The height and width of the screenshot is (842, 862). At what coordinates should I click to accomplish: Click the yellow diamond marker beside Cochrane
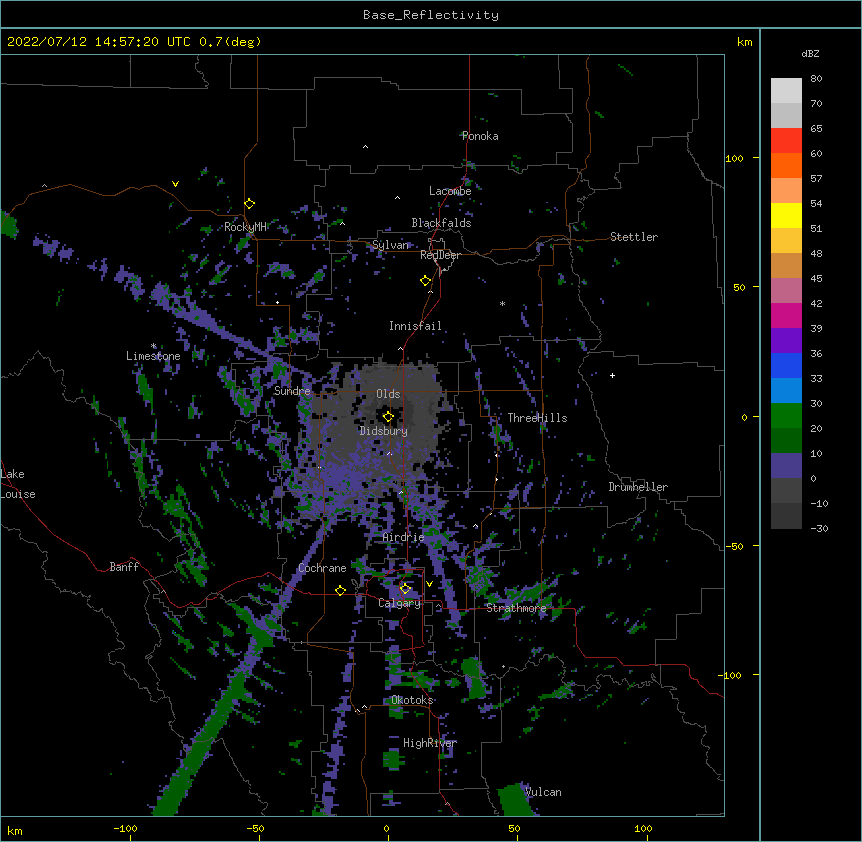340,590
